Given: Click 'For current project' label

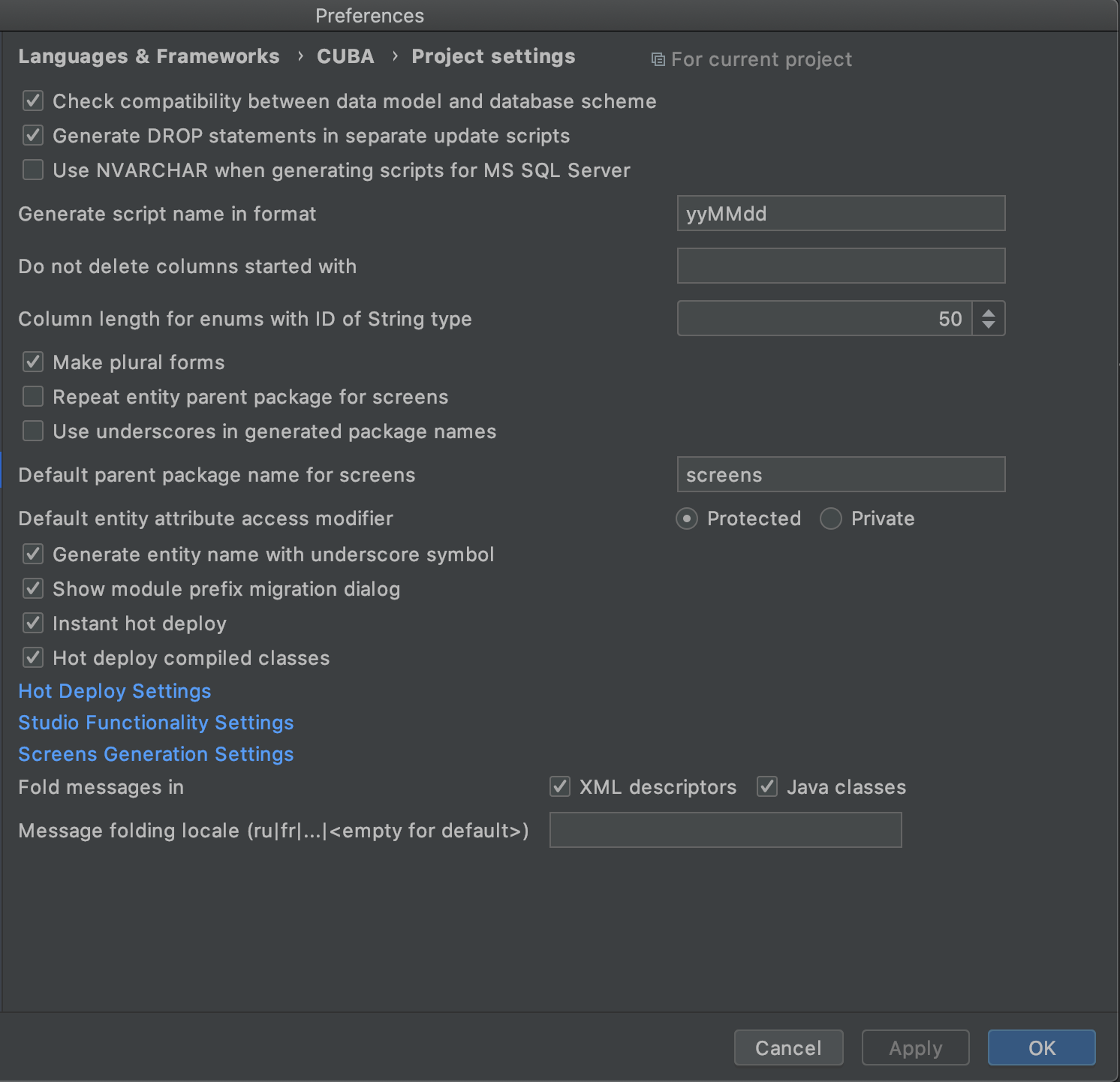Looking at the screenshot, I should pyautogui.click(x=761, y=59).
